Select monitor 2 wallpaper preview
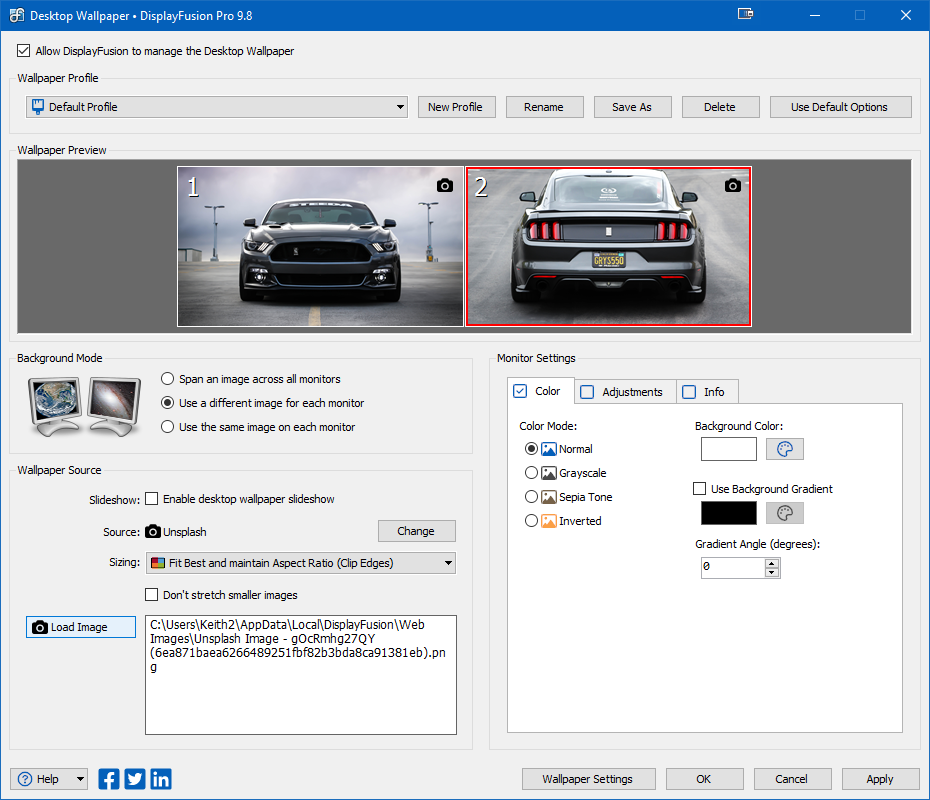The image size is (930, 800). point(609,246)
